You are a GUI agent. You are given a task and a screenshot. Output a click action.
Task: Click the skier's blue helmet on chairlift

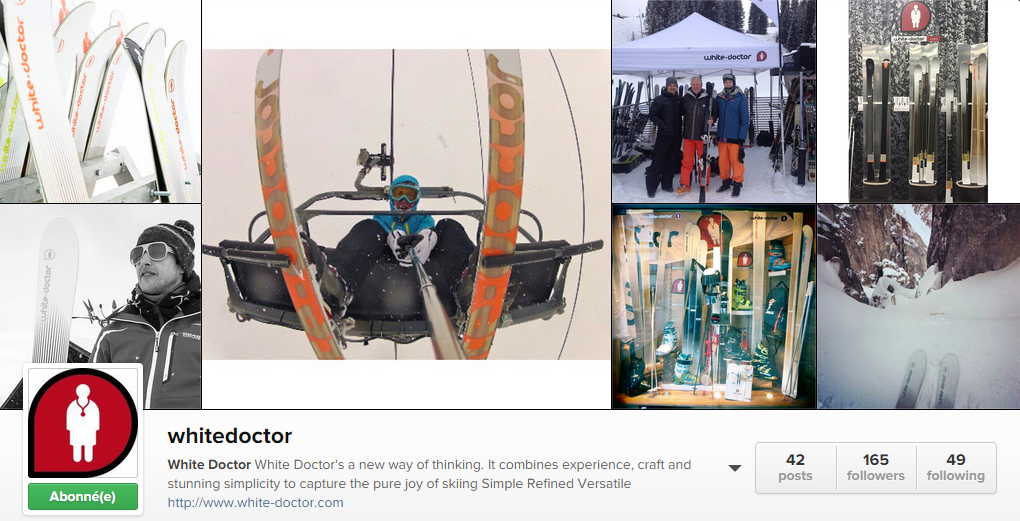pos(405,185)
